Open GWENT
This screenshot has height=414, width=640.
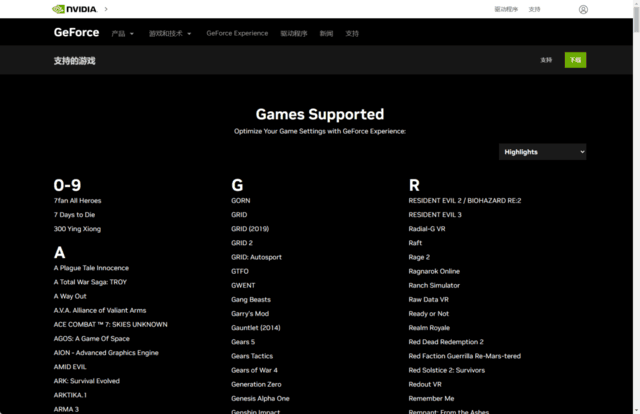tap(243, 285)
